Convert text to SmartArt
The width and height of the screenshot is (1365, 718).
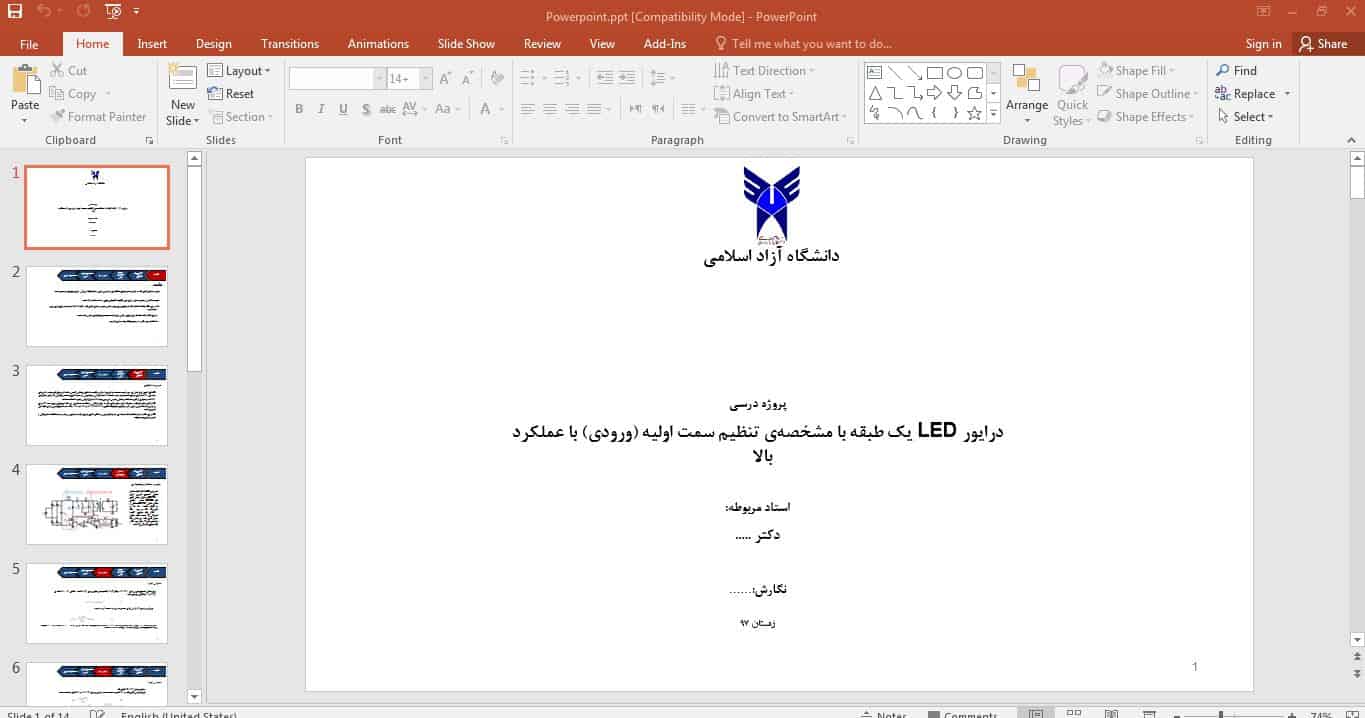coord(780,117)
